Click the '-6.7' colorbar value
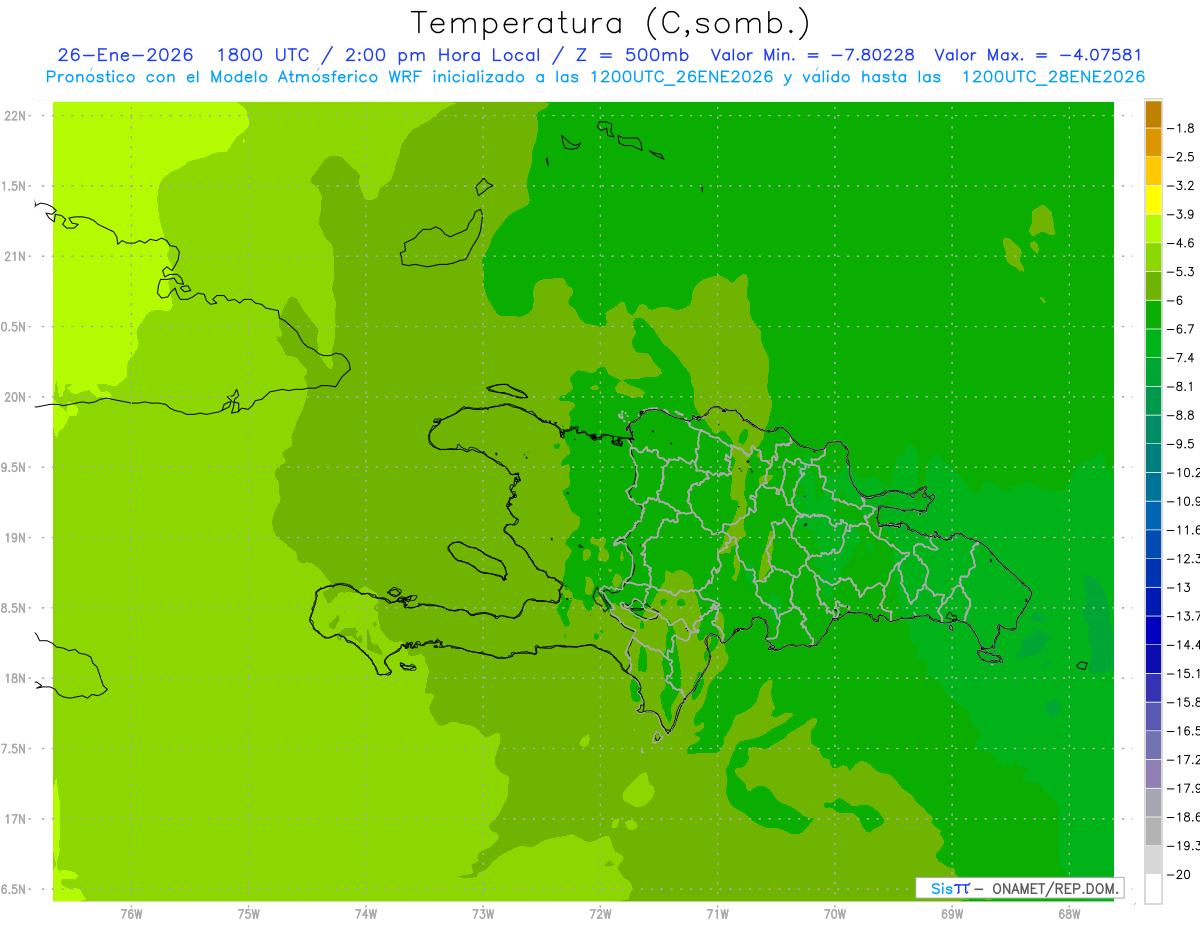Screen dimensions: 1200x927 [1182, 329]
